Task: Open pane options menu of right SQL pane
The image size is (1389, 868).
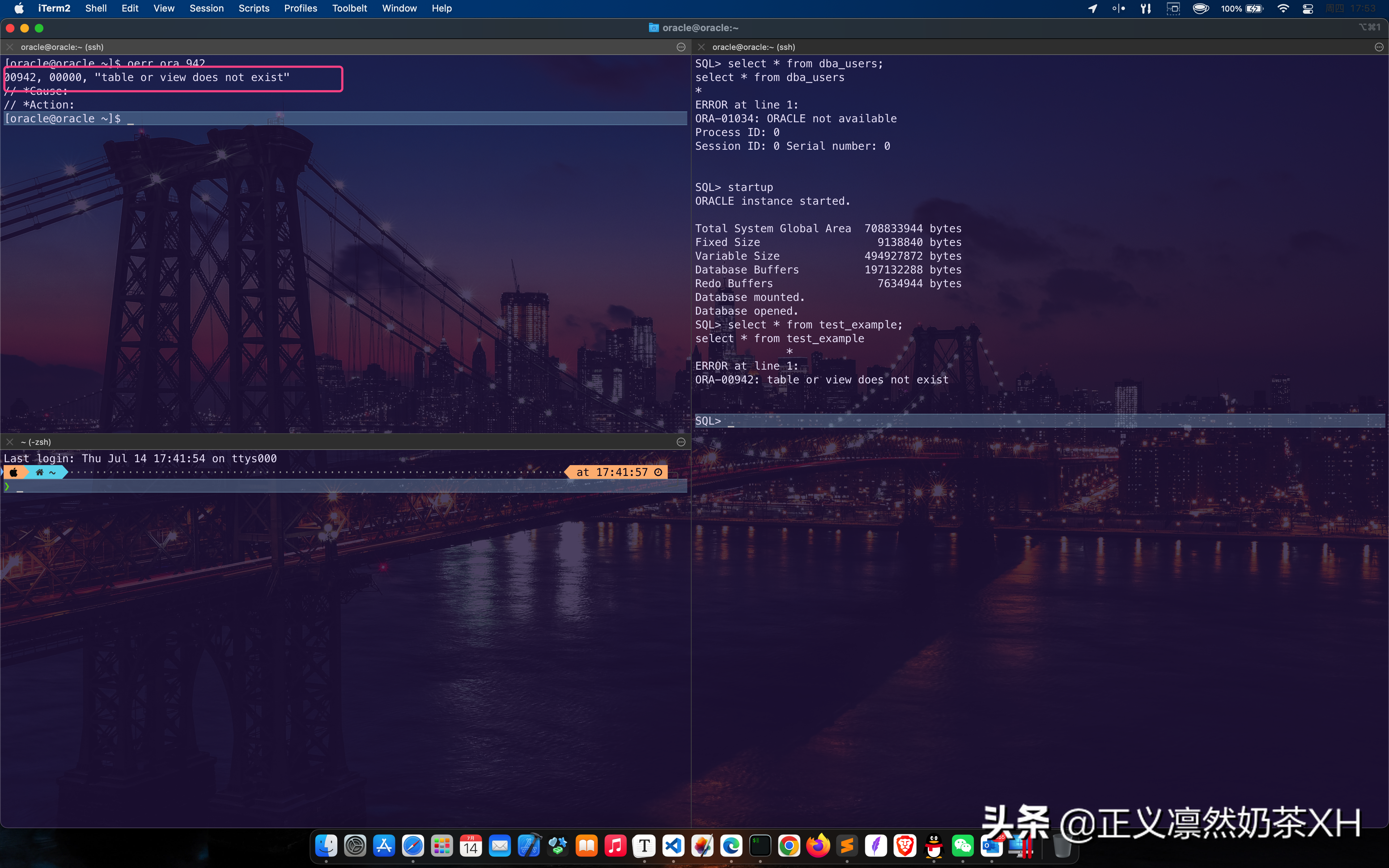Action: (x=1379, y=47)
